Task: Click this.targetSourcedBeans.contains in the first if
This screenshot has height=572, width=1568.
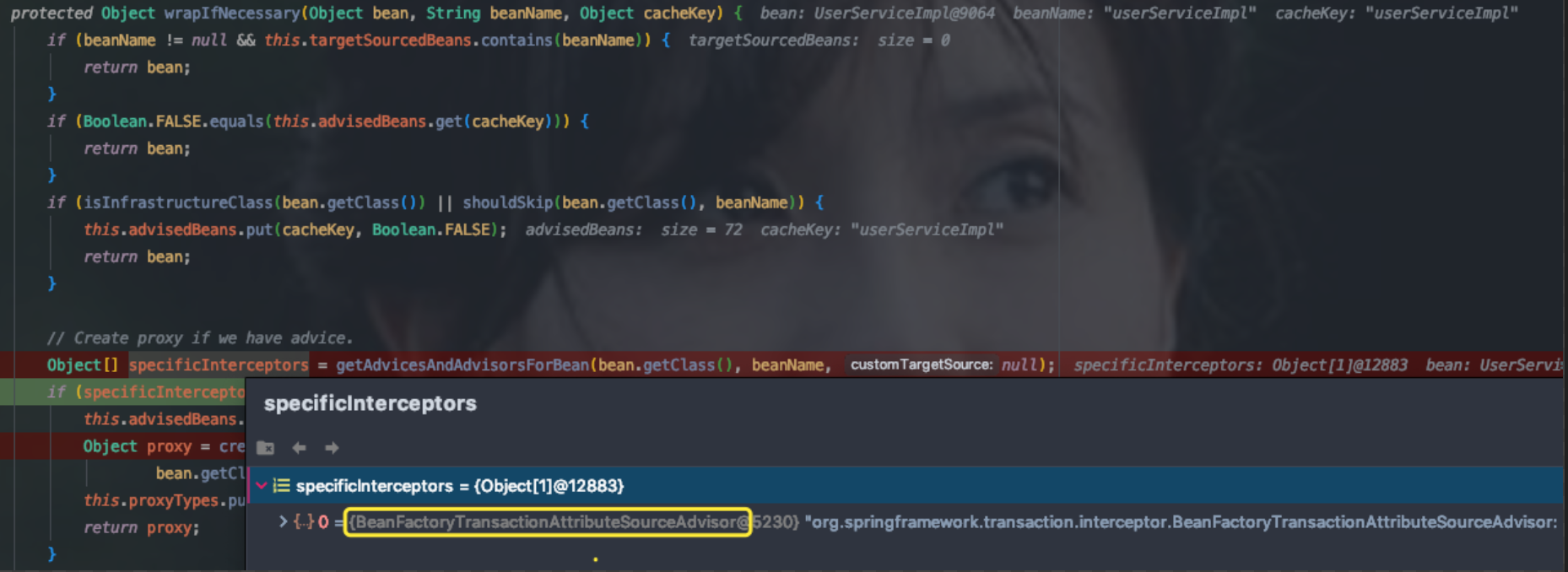Action: [x=409, y=40]
